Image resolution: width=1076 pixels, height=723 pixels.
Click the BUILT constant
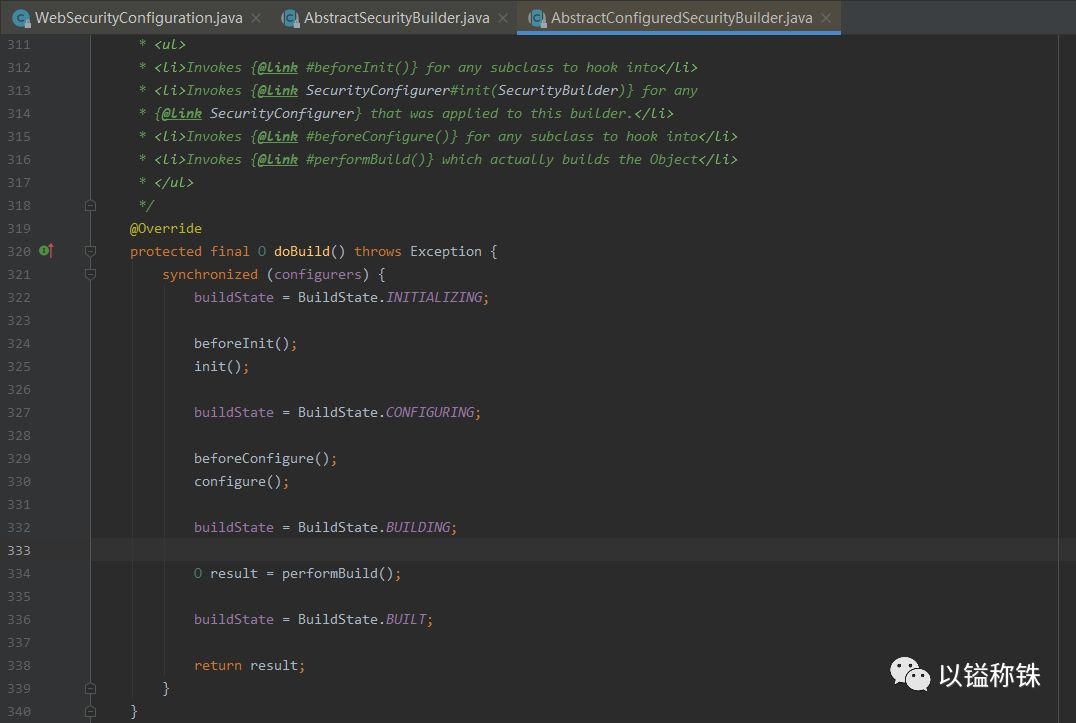pos(406,619)
